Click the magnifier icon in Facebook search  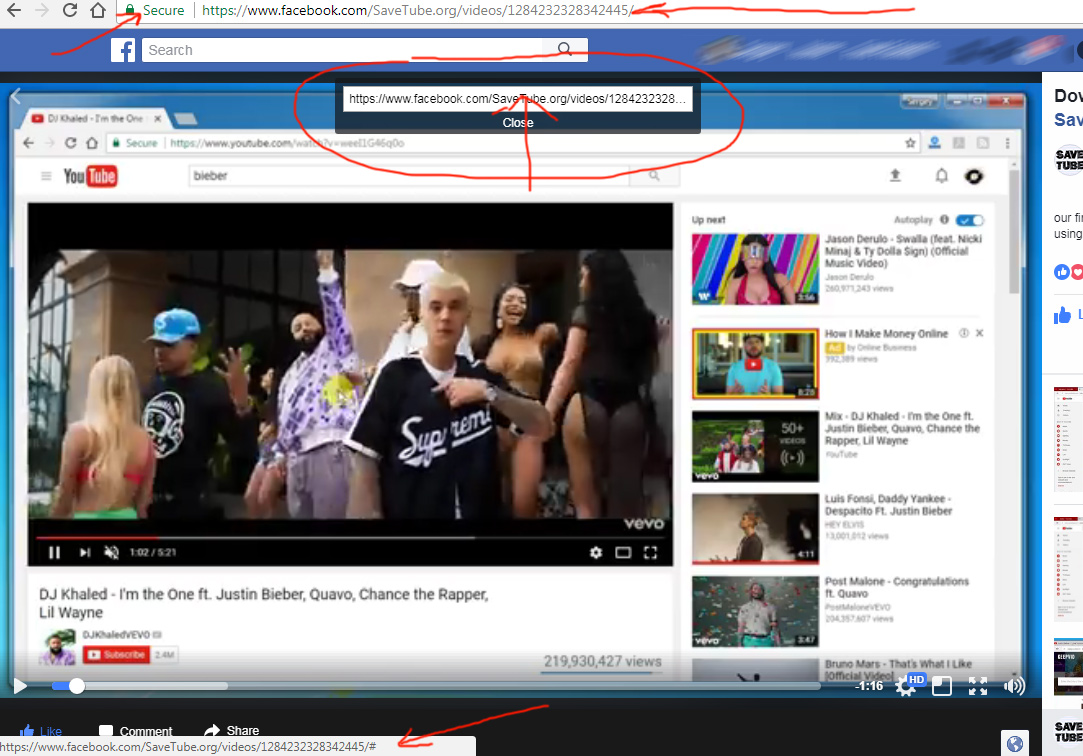click(x=565, y=50)
